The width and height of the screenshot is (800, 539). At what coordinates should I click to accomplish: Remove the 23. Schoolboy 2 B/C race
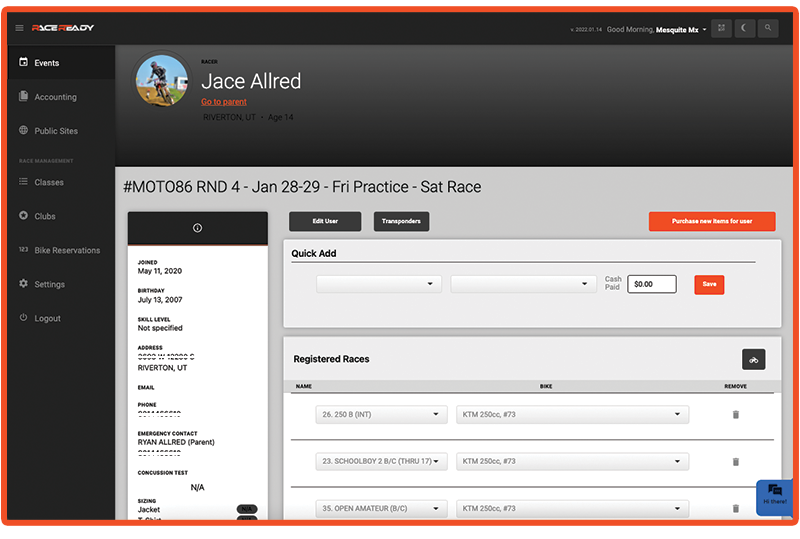736,462
